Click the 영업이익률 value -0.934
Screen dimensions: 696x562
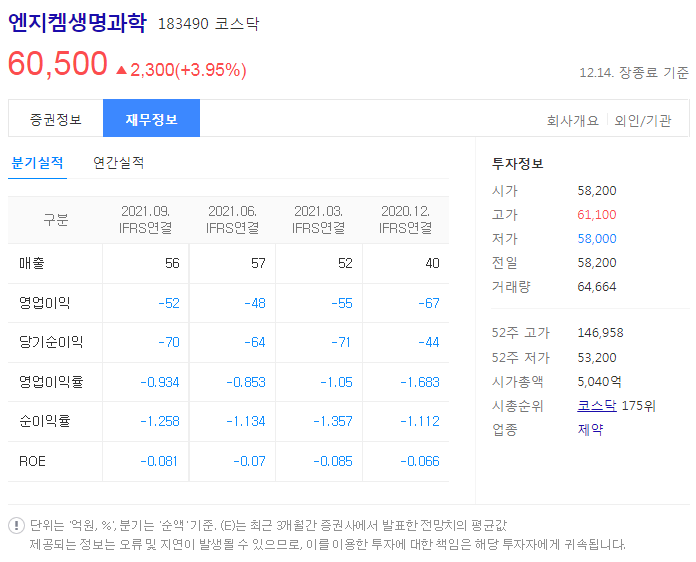coord(160,382)
